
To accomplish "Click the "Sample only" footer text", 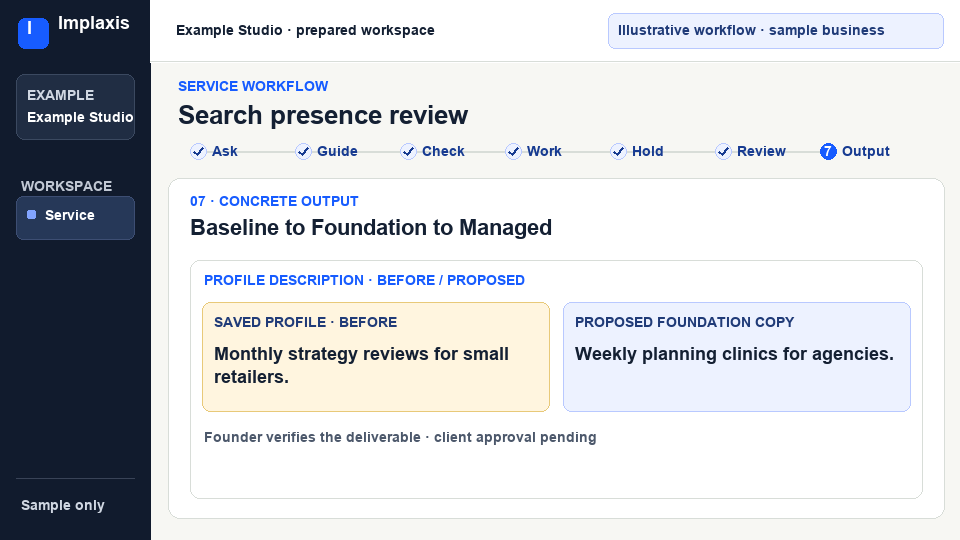I will click(62, 505).
